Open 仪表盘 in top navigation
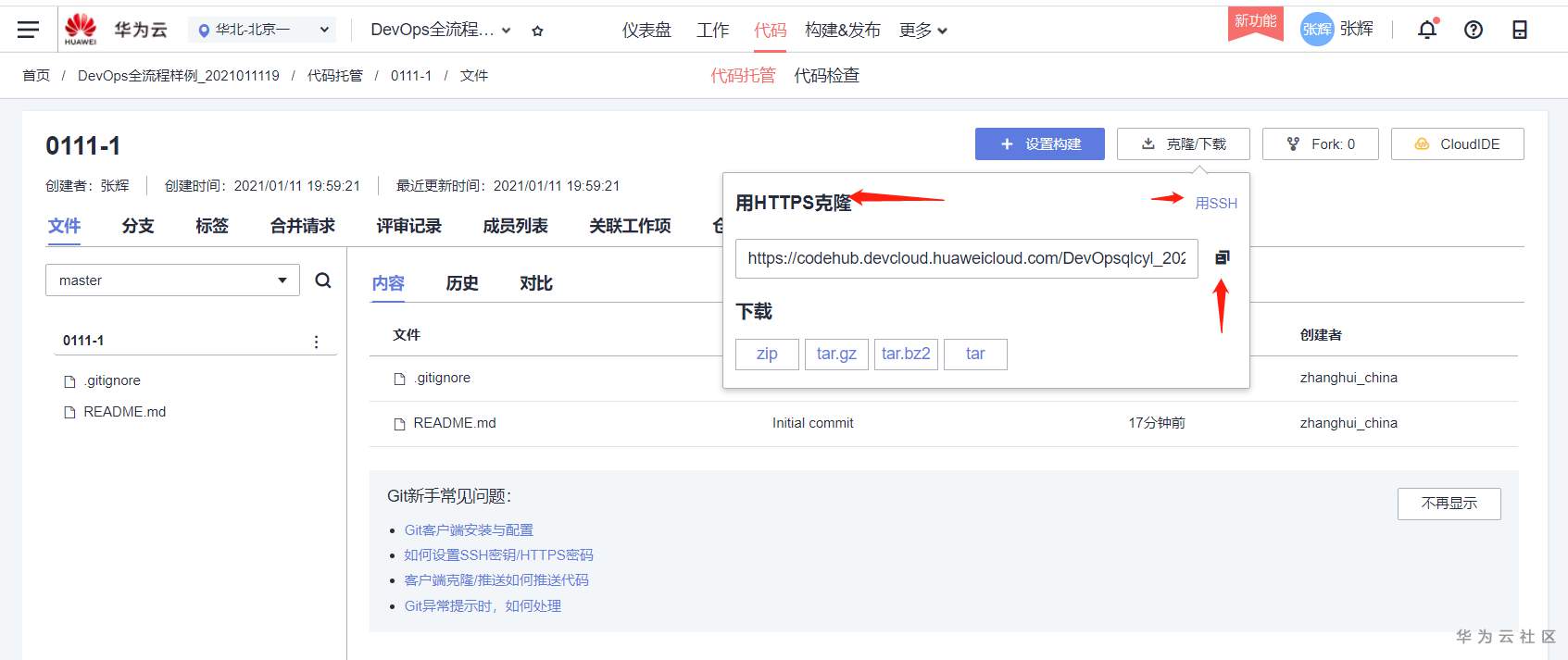The height and width of the screenshot is (660, 1568). tap(646, 31)
